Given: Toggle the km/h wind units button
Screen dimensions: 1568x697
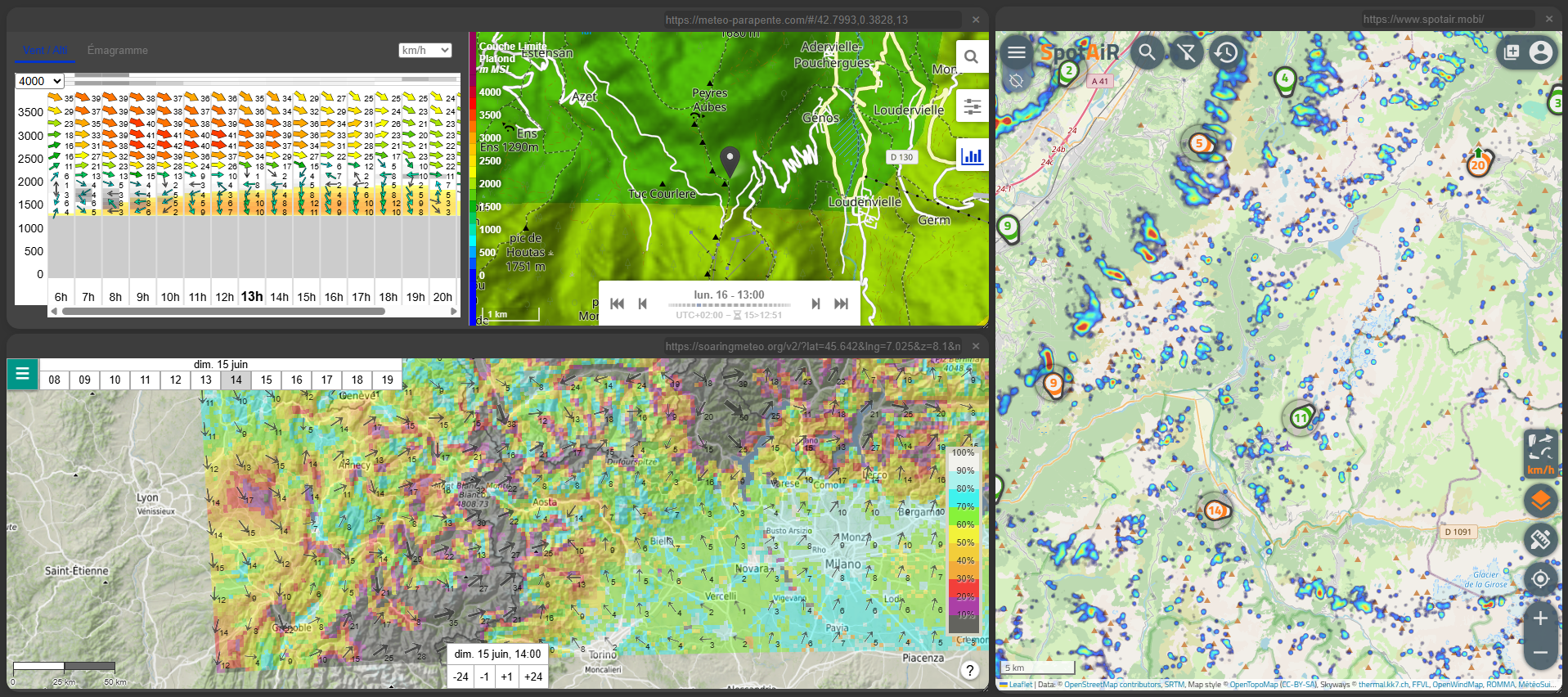Looking at the screenshot, I should [x=1540, y=452].
